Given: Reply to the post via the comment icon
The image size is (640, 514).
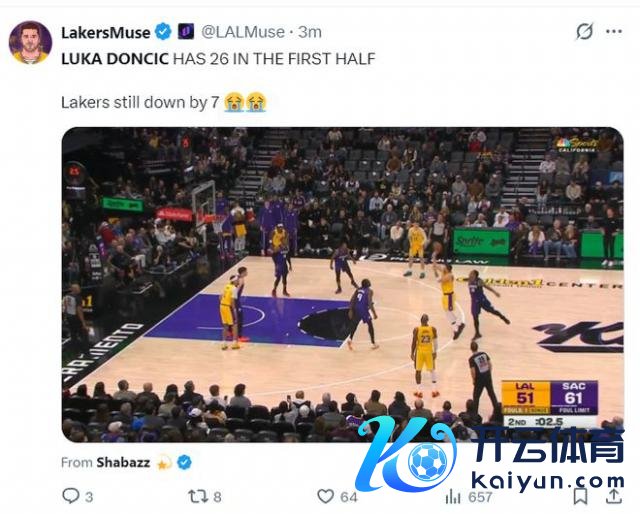Looking at the screenshot, I should (71, 496).
